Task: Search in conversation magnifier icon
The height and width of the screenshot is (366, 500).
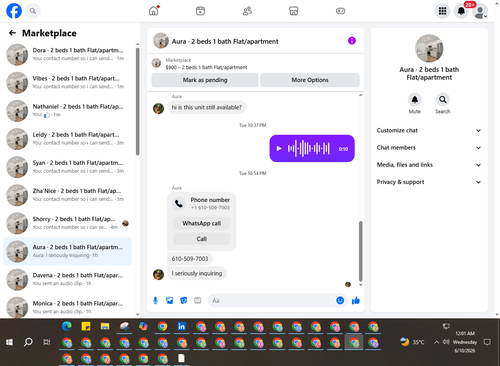Action: [x=443, y=100]
